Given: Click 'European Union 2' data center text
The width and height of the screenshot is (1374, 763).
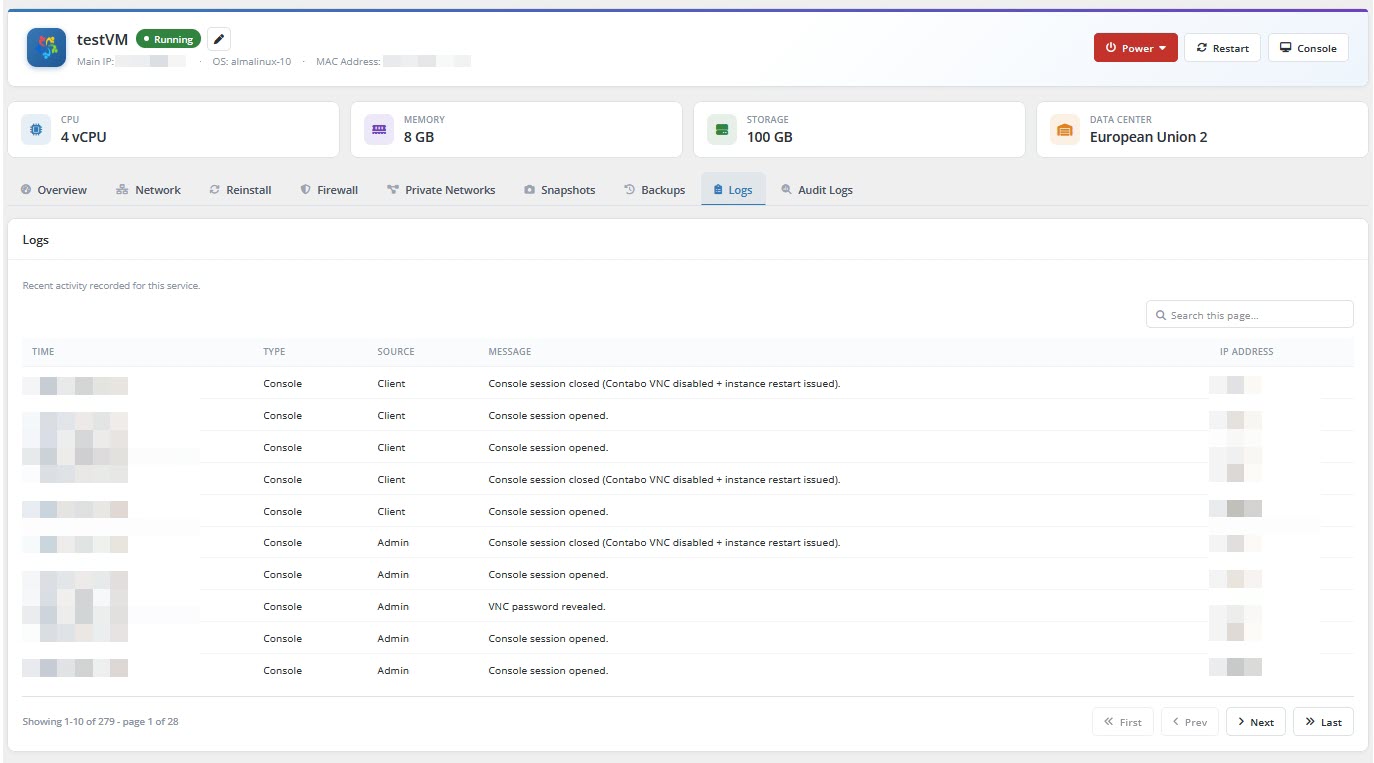Looking at the screenshot, I should pos(1148,137).
